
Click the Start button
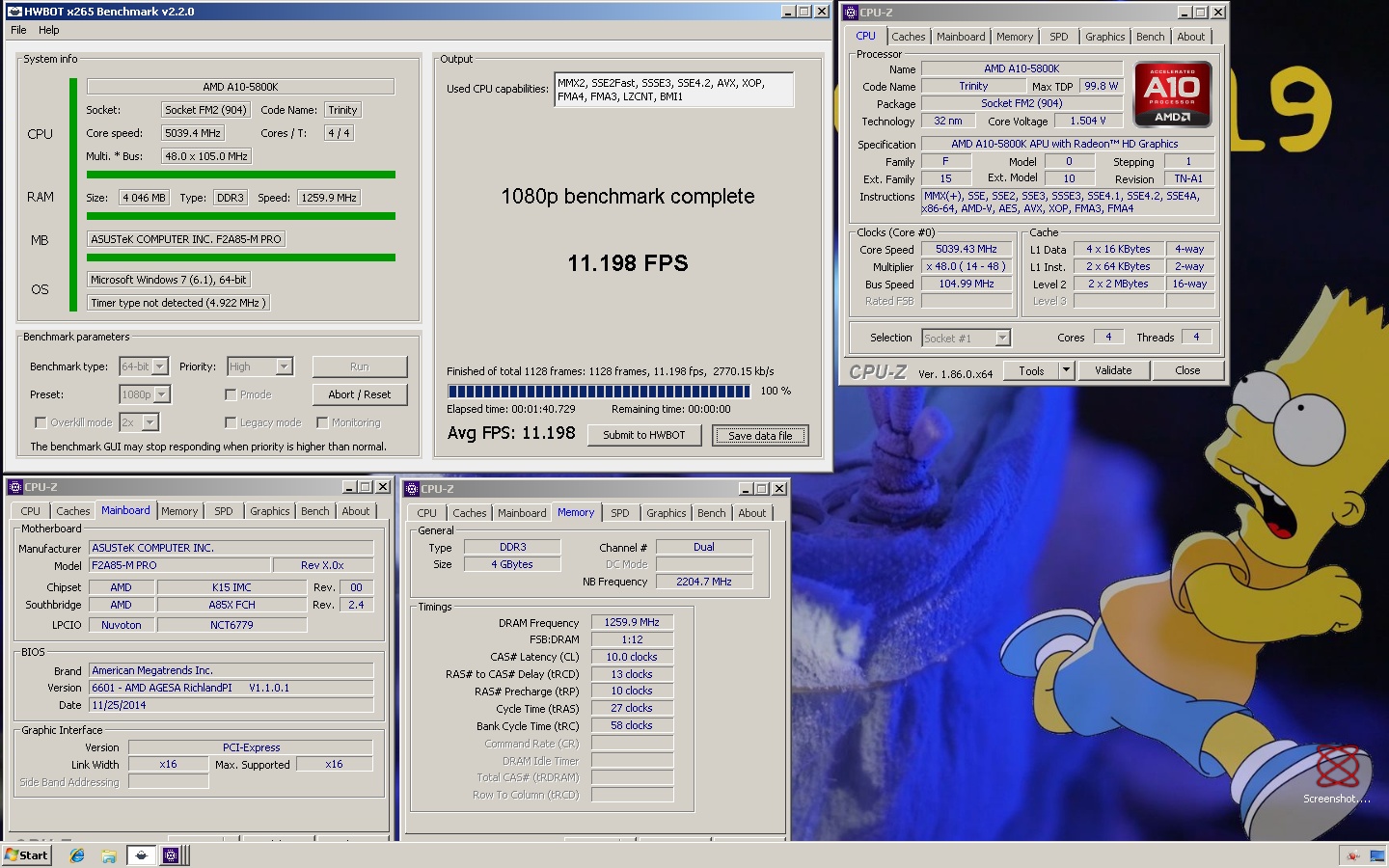click(x=27, y=855)
